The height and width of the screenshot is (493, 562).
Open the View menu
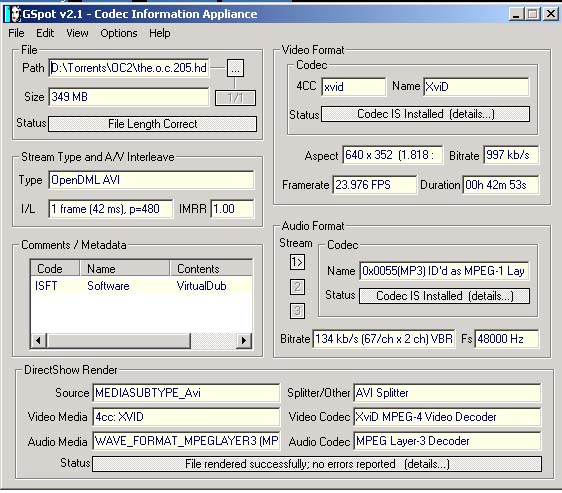pos(77,33)
